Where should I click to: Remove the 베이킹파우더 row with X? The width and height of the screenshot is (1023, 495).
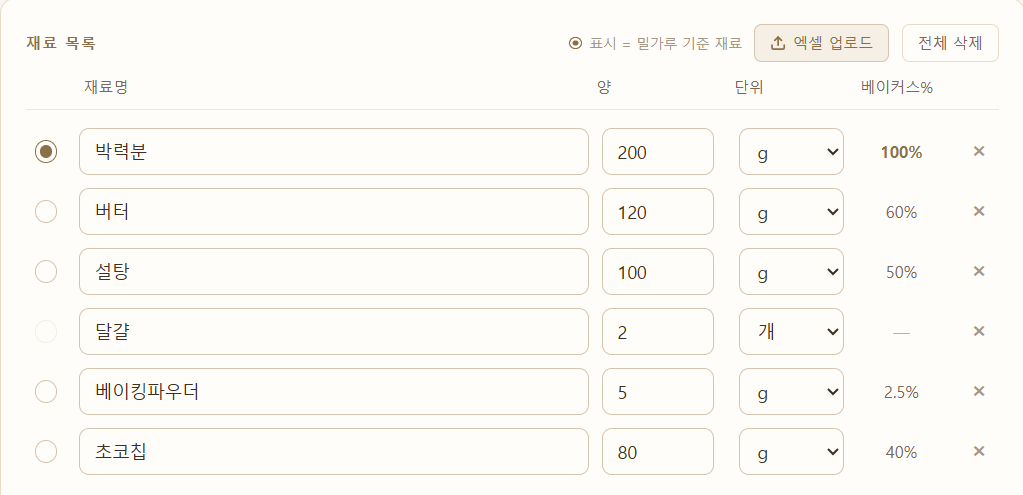(x=979, y=391)
